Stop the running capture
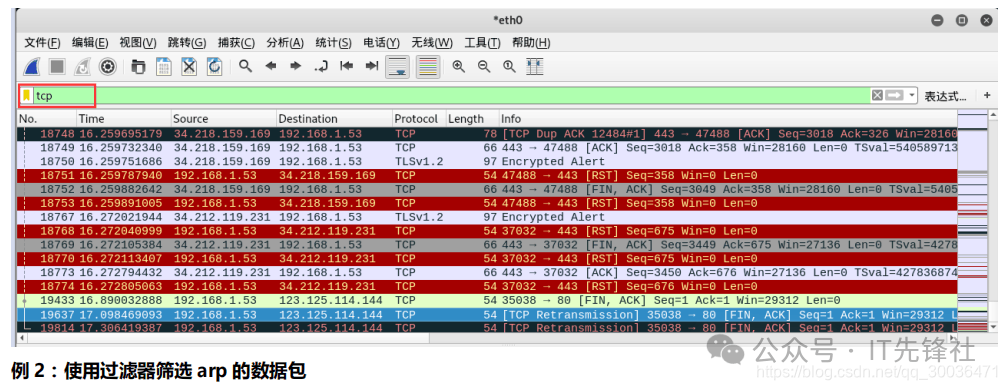The width and height of the screenshot is (1007, 390). pos(57,66)
